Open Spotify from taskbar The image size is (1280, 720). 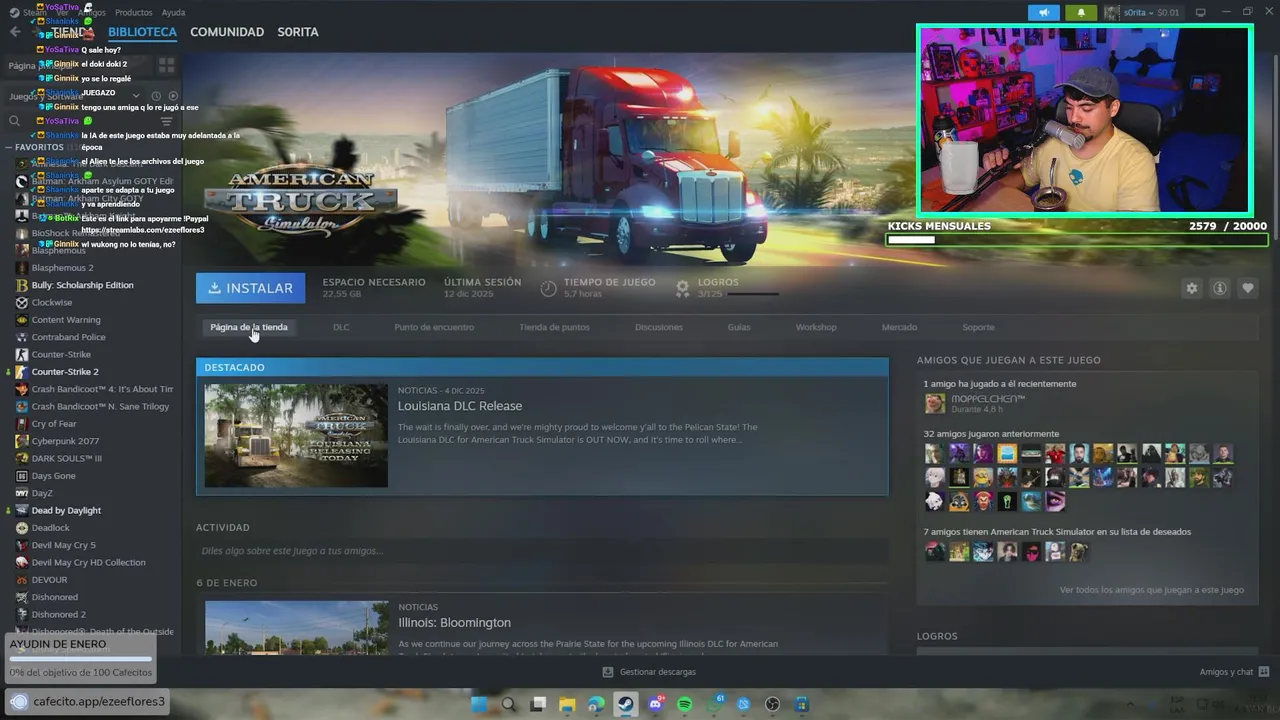(x=685, y=704)
